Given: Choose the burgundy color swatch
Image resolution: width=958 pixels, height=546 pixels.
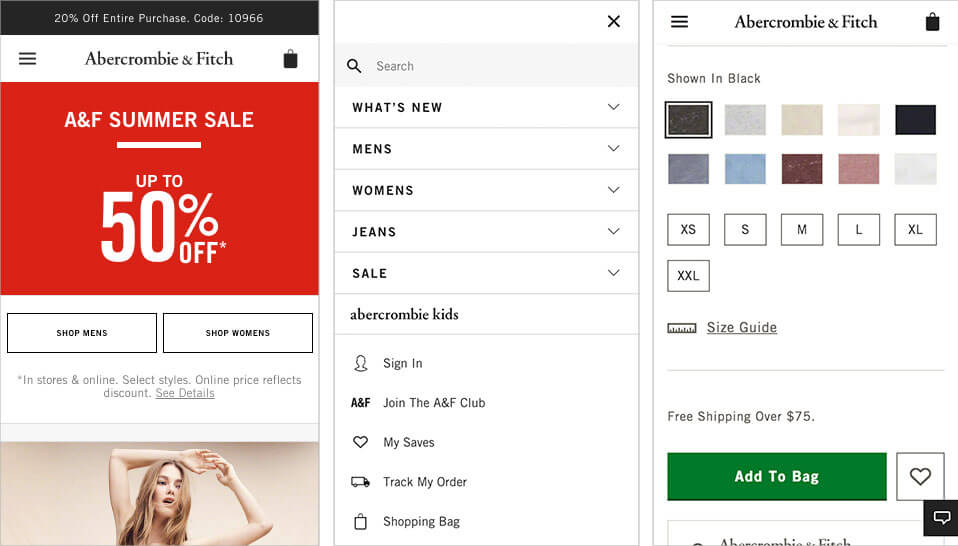Looking at the screenshot, I should 802,169.
